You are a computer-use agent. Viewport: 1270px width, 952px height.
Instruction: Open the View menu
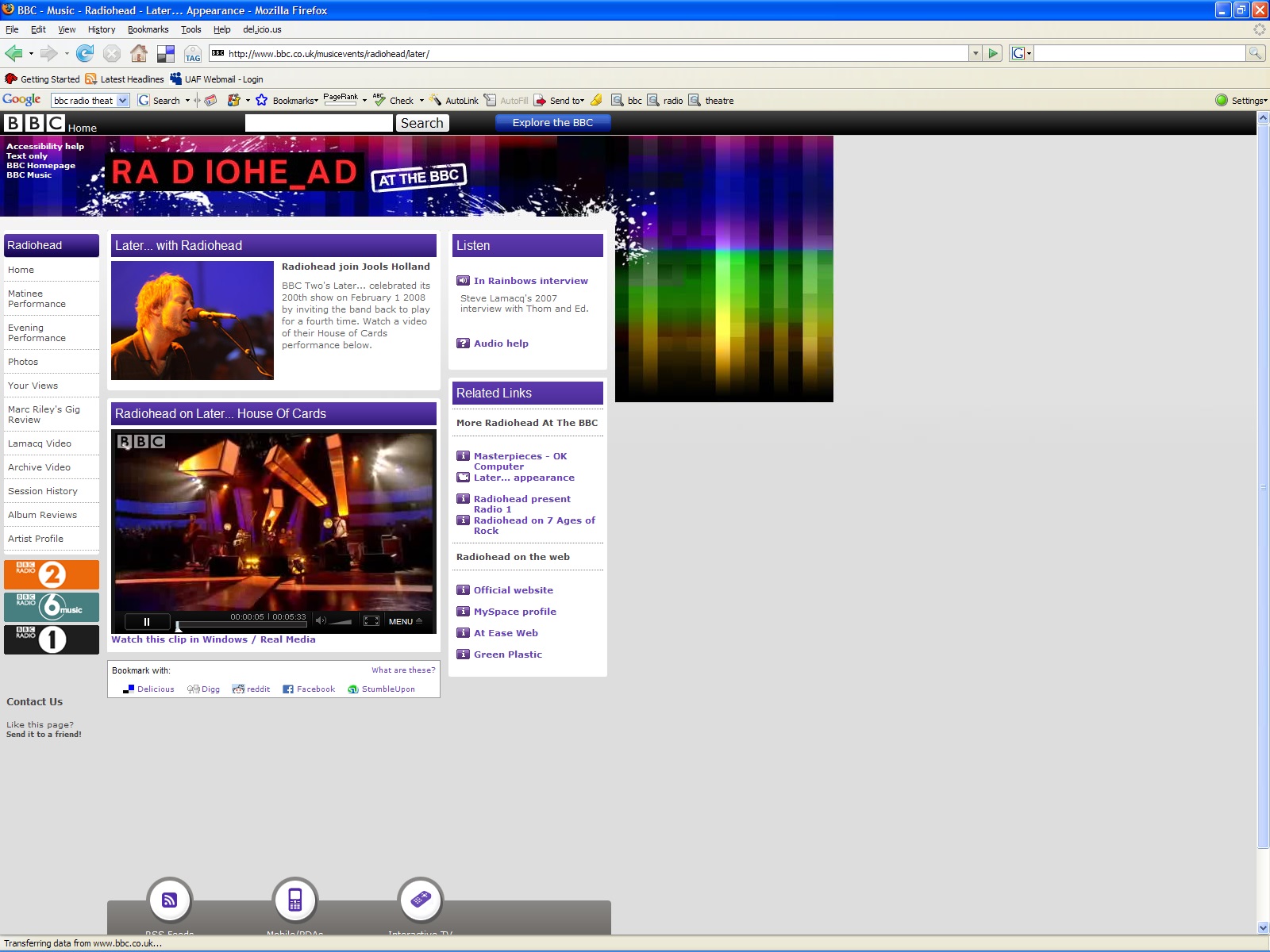[x=67, y=29]
